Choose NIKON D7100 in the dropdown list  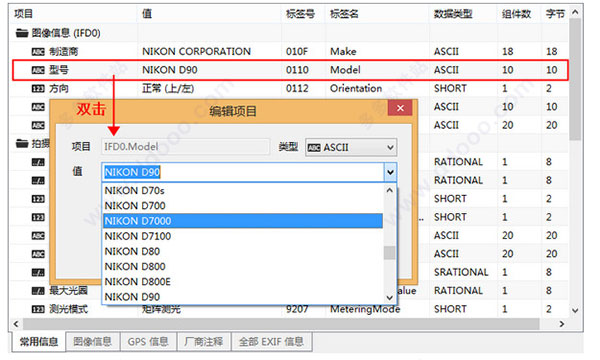point(243,236)
